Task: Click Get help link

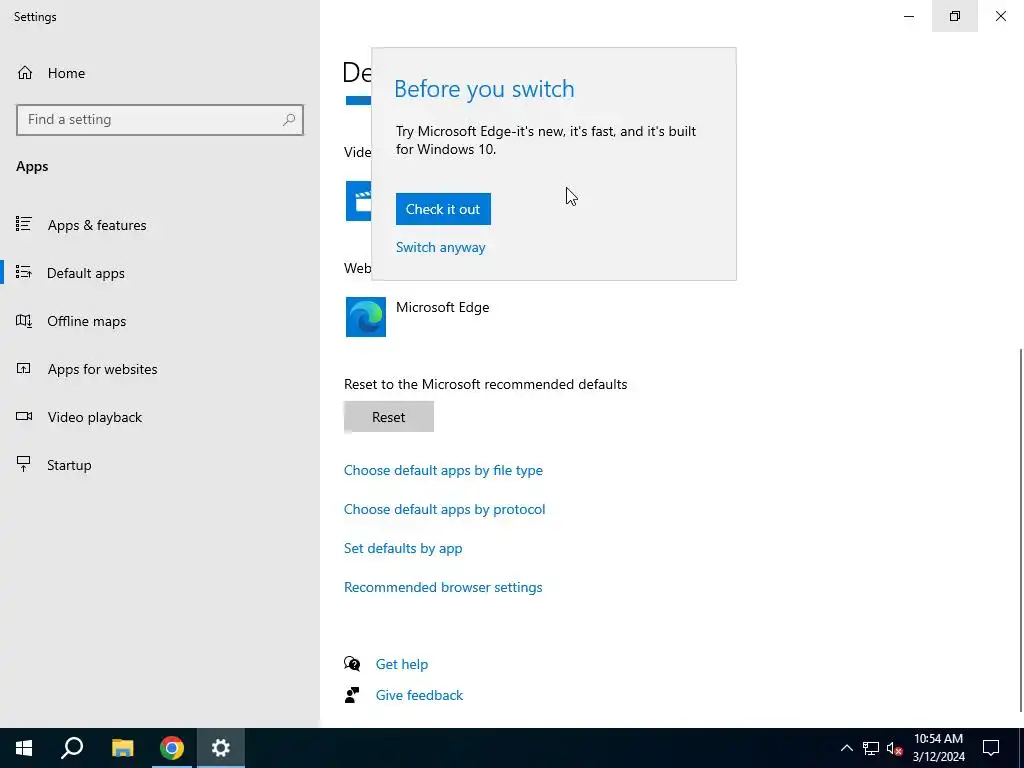Action: tap(402, 664)
